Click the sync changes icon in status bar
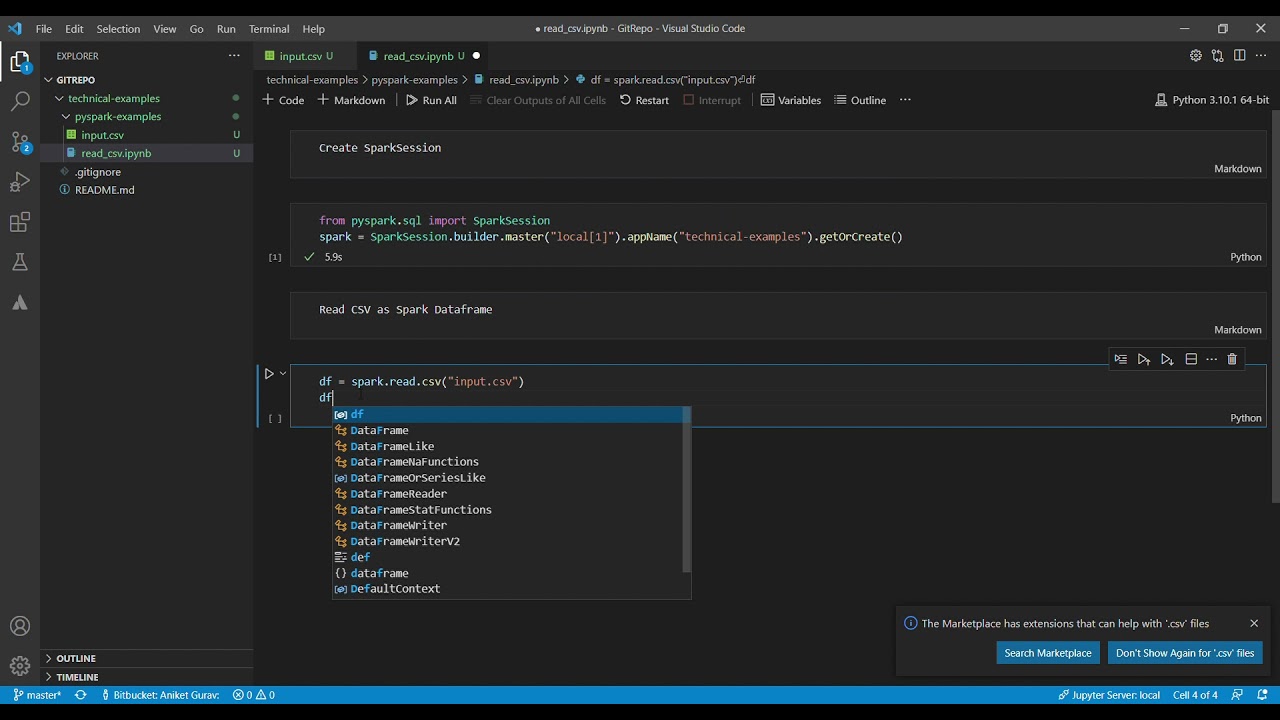Screen dimensions: 1280x720 (80, 695)
